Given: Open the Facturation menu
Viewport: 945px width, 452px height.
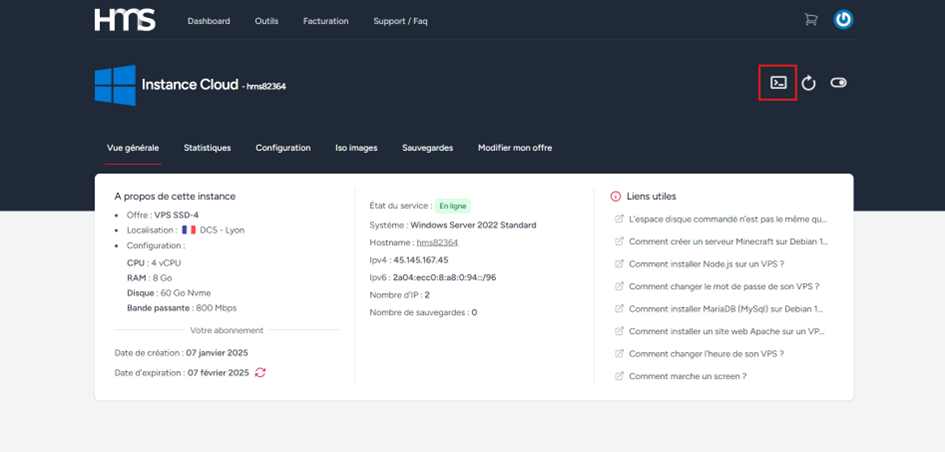Looking at the screenshot, I should [x=326, y=21].
